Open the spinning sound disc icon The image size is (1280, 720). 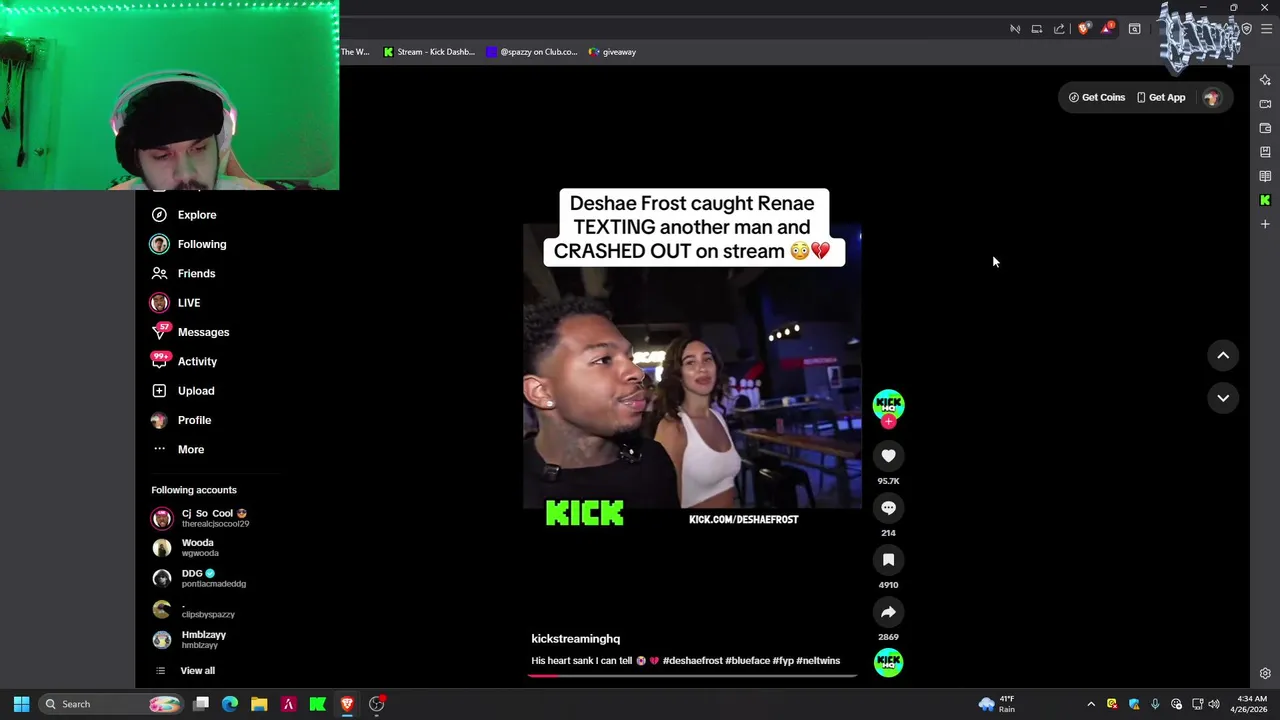click(888, 662)
